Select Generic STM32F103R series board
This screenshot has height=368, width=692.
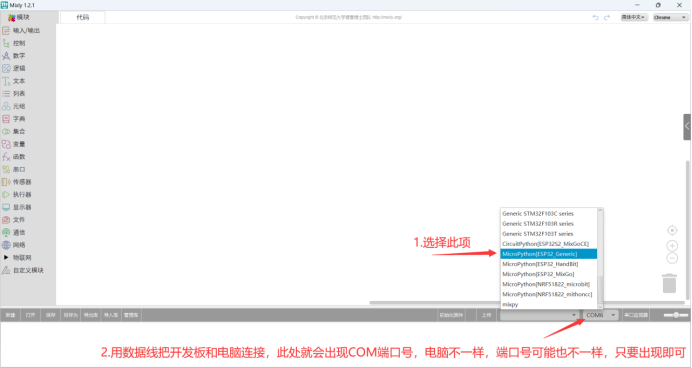click(549, 224)
